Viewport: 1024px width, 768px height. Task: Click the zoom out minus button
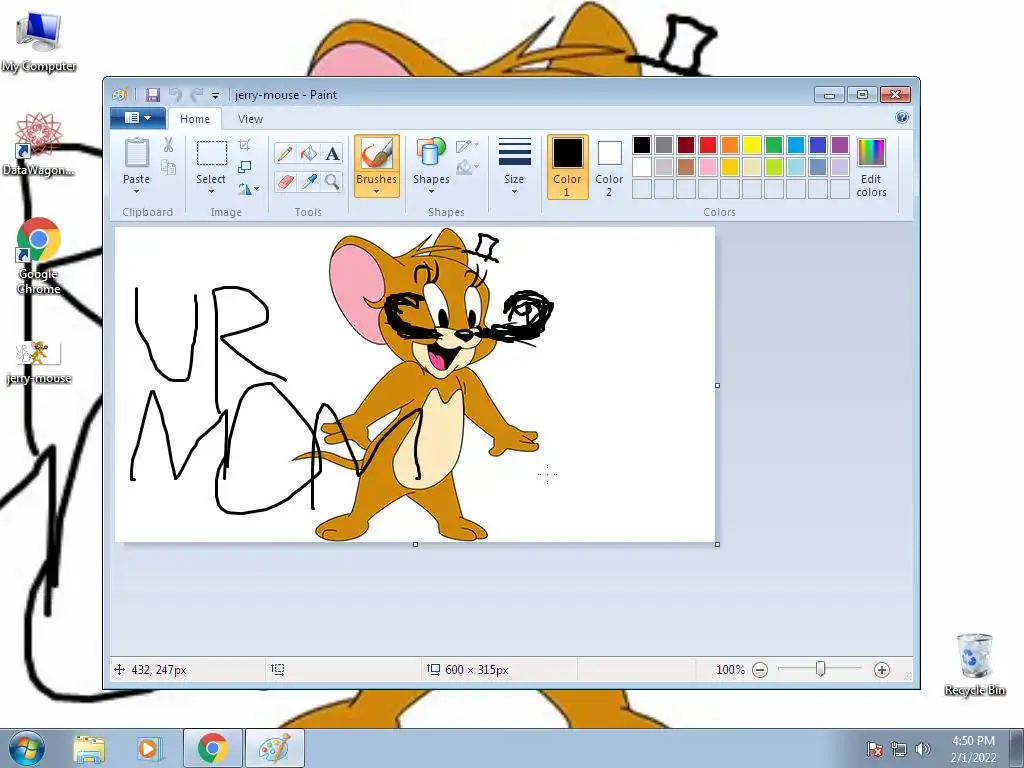(760, 670)
